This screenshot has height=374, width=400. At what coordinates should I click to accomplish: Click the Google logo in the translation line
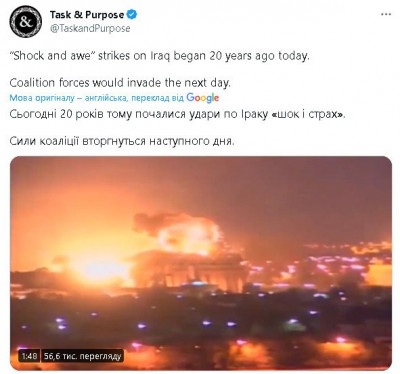(203, 98)
